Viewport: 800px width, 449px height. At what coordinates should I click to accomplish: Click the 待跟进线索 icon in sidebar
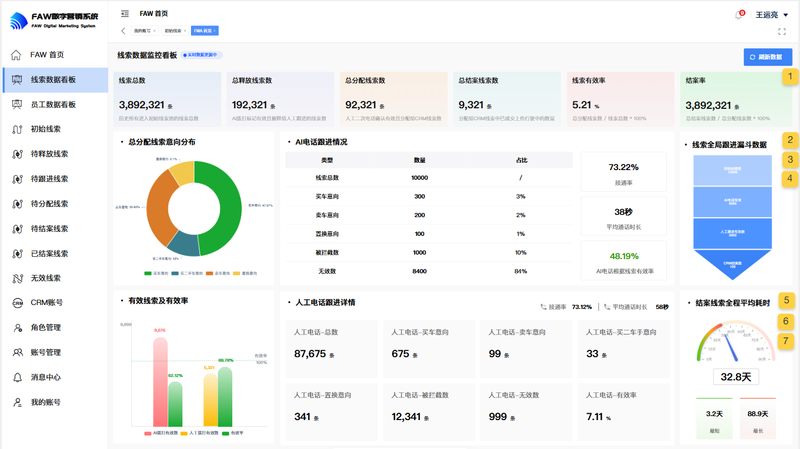(x=17, y=179)
